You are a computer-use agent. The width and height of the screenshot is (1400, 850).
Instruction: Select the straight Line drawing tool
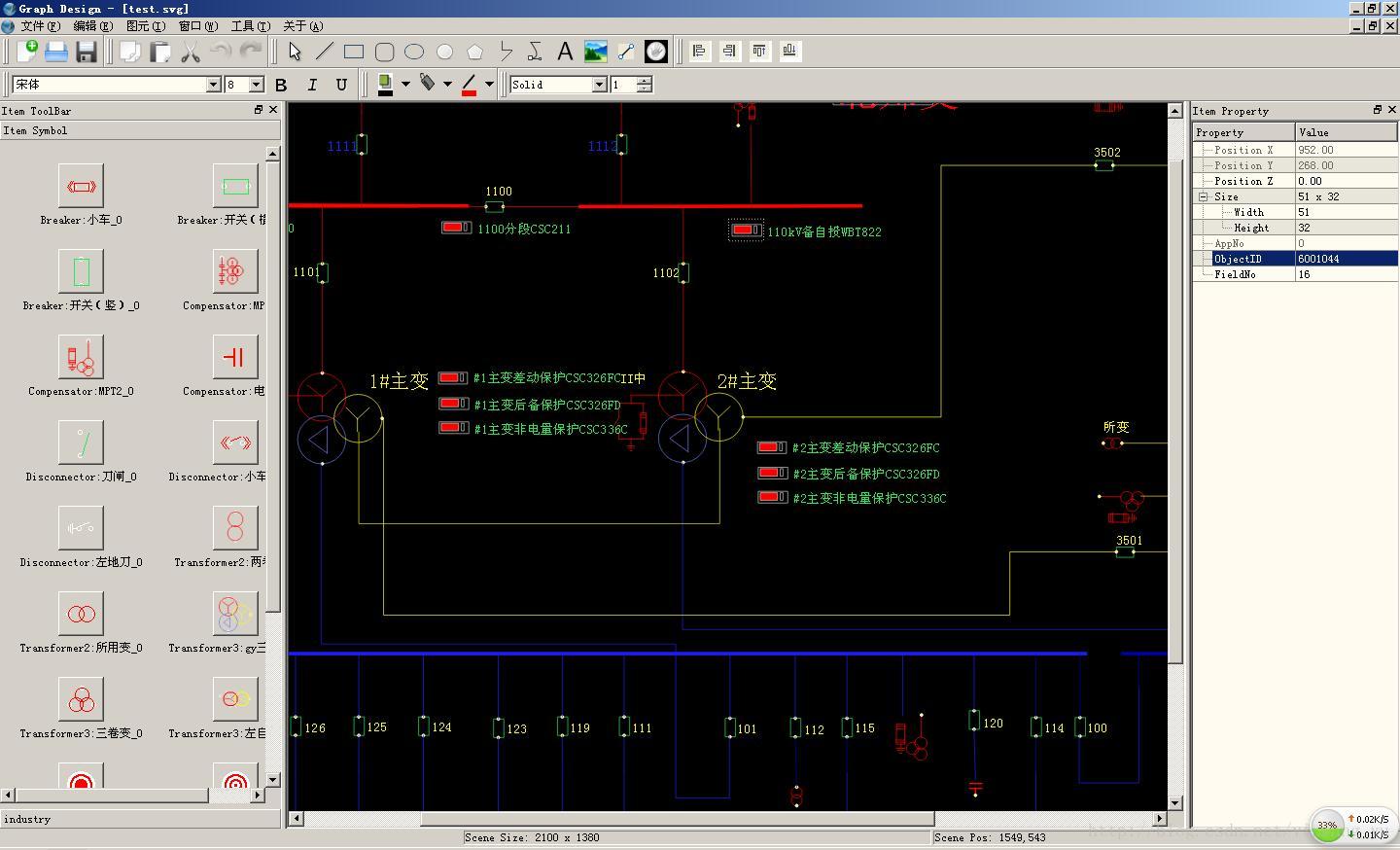324,52
